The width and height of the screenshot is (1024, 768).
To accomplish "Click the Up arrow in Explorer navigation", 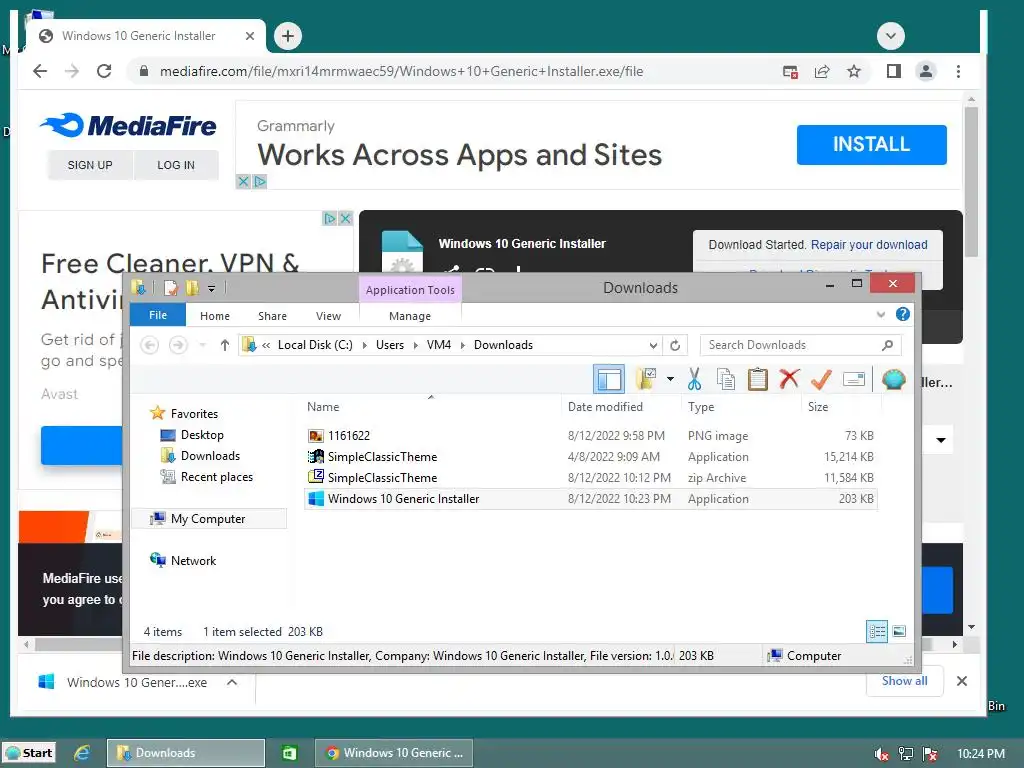I will click(225, 345).
